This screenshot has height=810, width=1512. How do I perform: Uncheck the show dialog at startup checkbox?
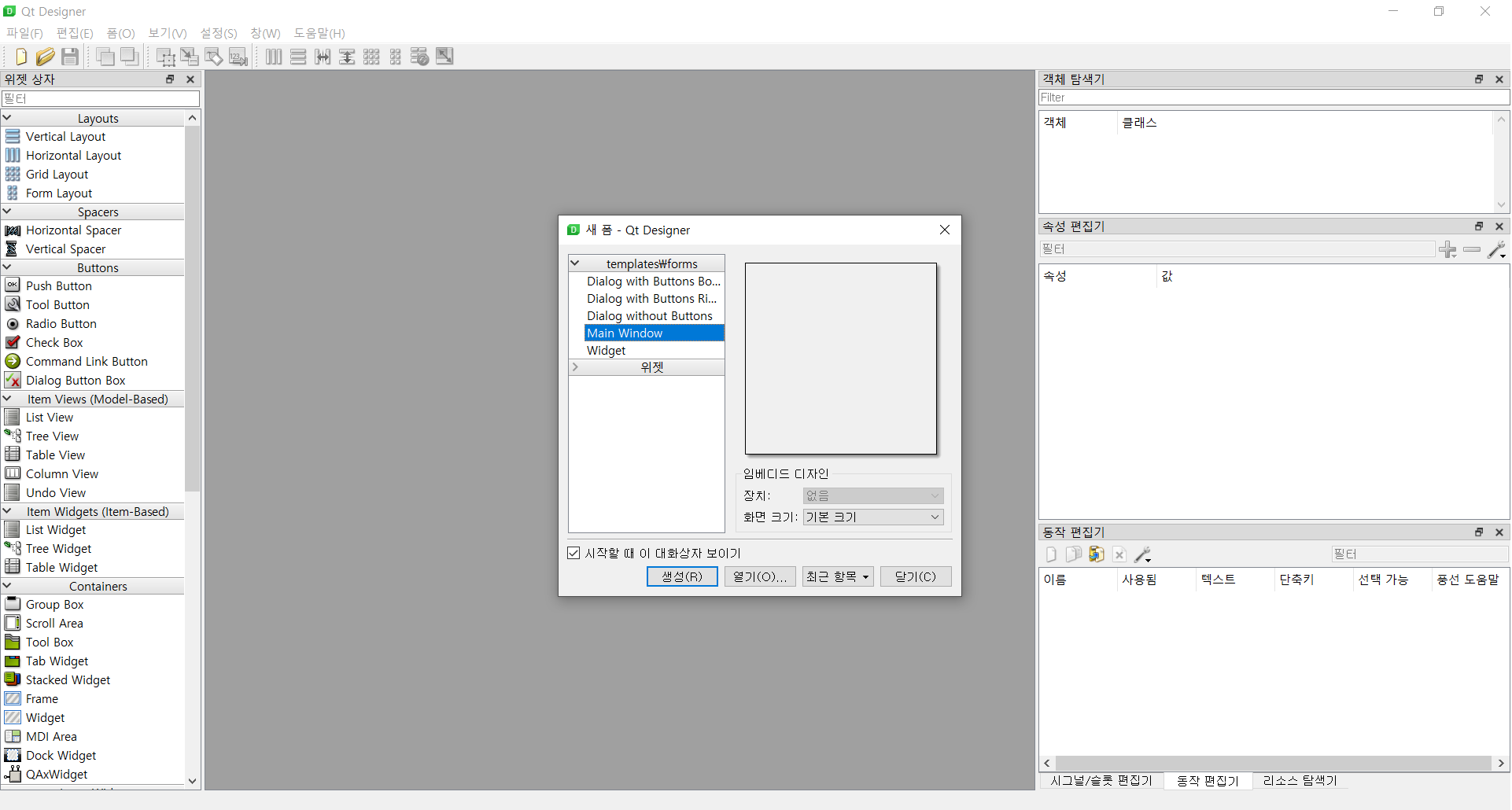pyautogui.click(x=574, y=553)
